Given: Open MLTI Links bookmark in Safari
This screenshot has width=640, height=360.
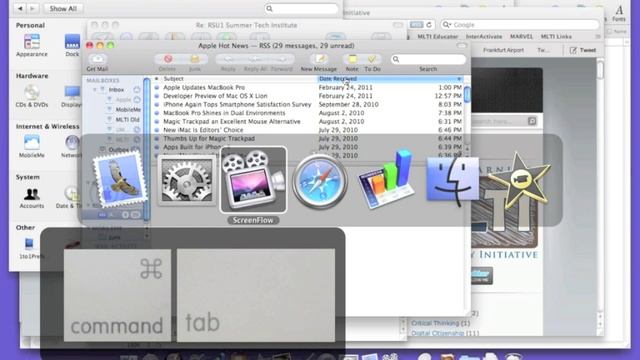Looking at the screenshot, I should point(556,37).
